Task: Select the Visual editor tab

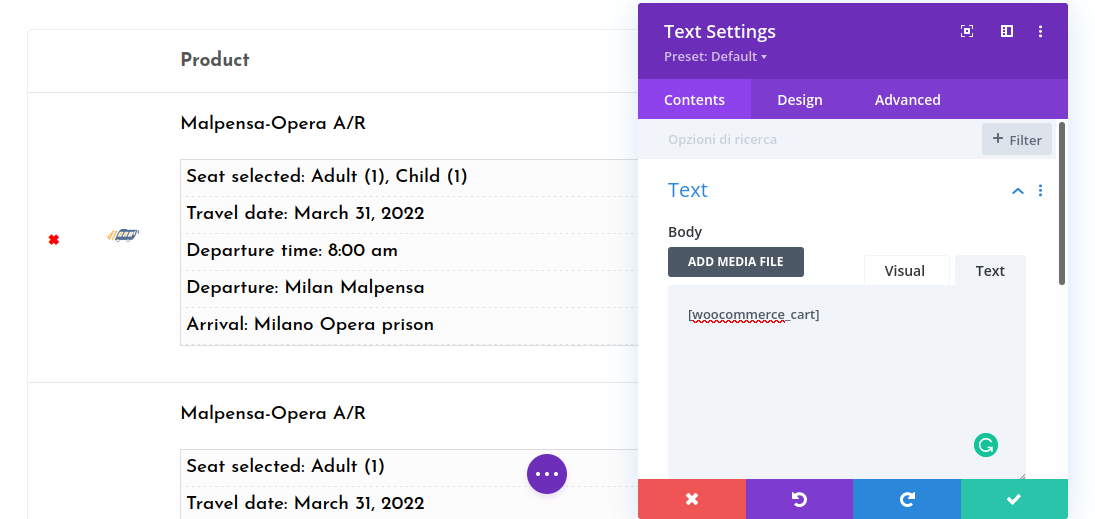Action: point(904,271)
